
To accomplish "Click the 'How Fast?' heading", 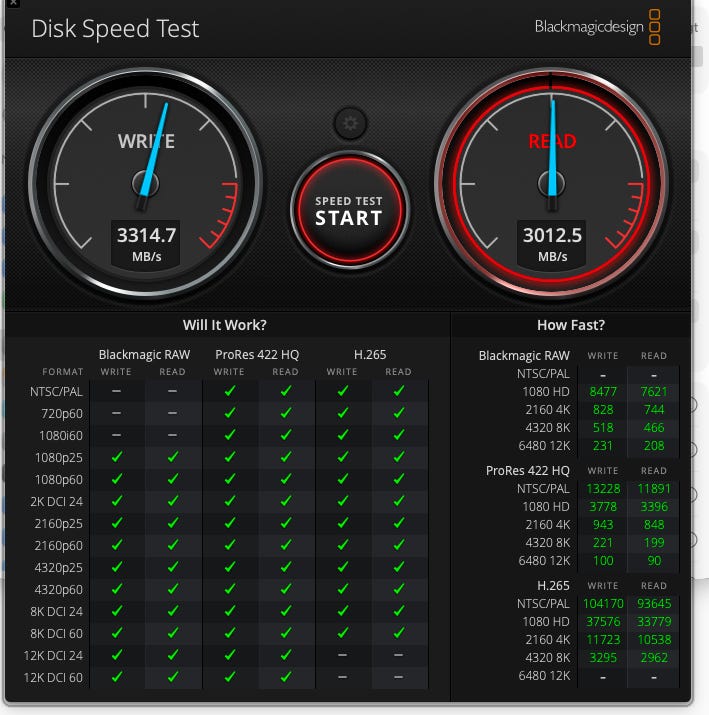I will pos(571,325).
